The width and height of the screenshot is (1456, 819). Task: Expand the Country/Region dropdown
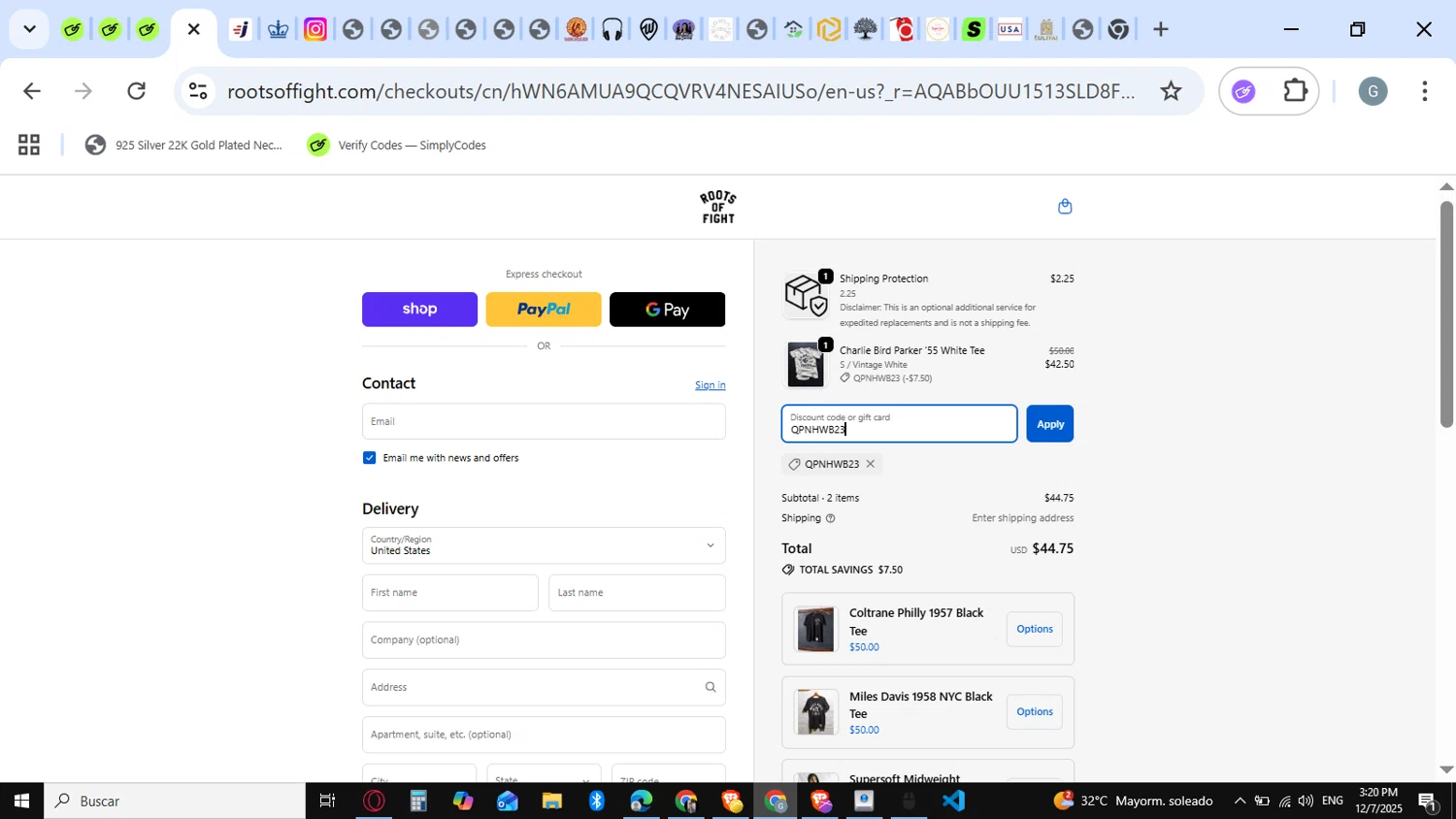tap(544, 545)
